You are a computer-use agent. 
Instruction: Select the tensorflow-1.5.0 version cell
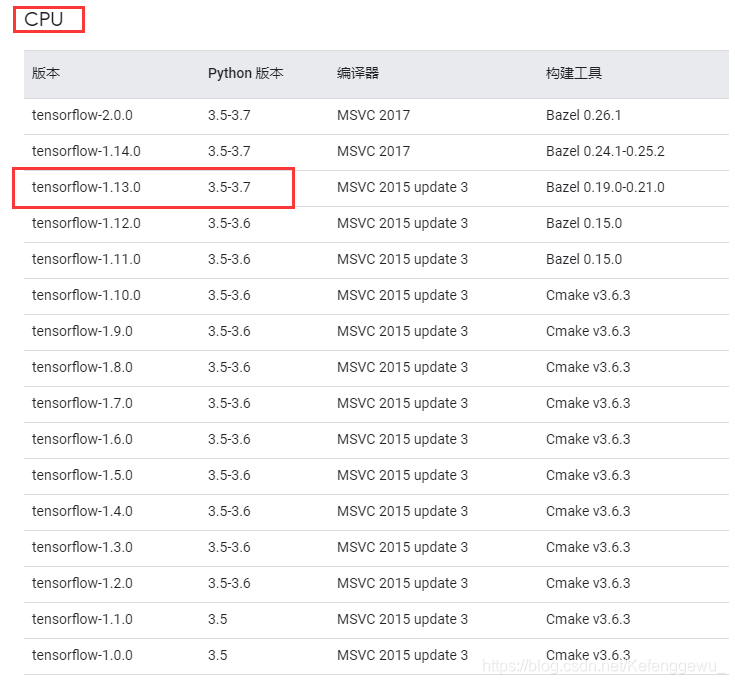[82, 475]
